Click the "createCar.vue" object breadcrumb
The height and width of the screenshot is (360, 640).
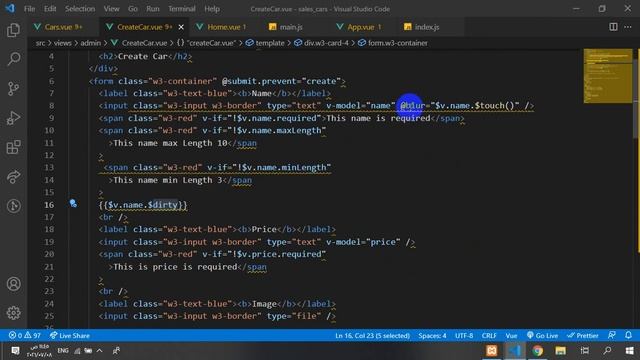pyautogui.click(x=206, y=43)
